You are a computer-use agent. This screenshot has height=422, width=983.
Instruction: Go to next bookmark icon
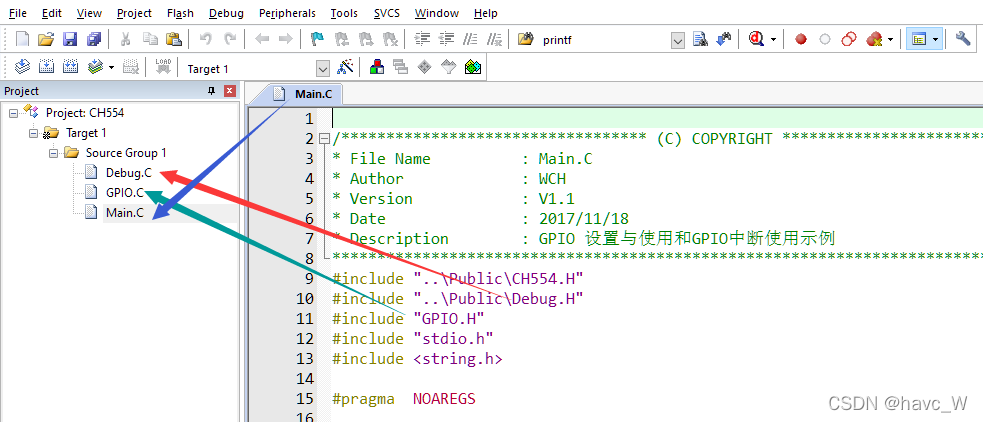pos(366,40)
